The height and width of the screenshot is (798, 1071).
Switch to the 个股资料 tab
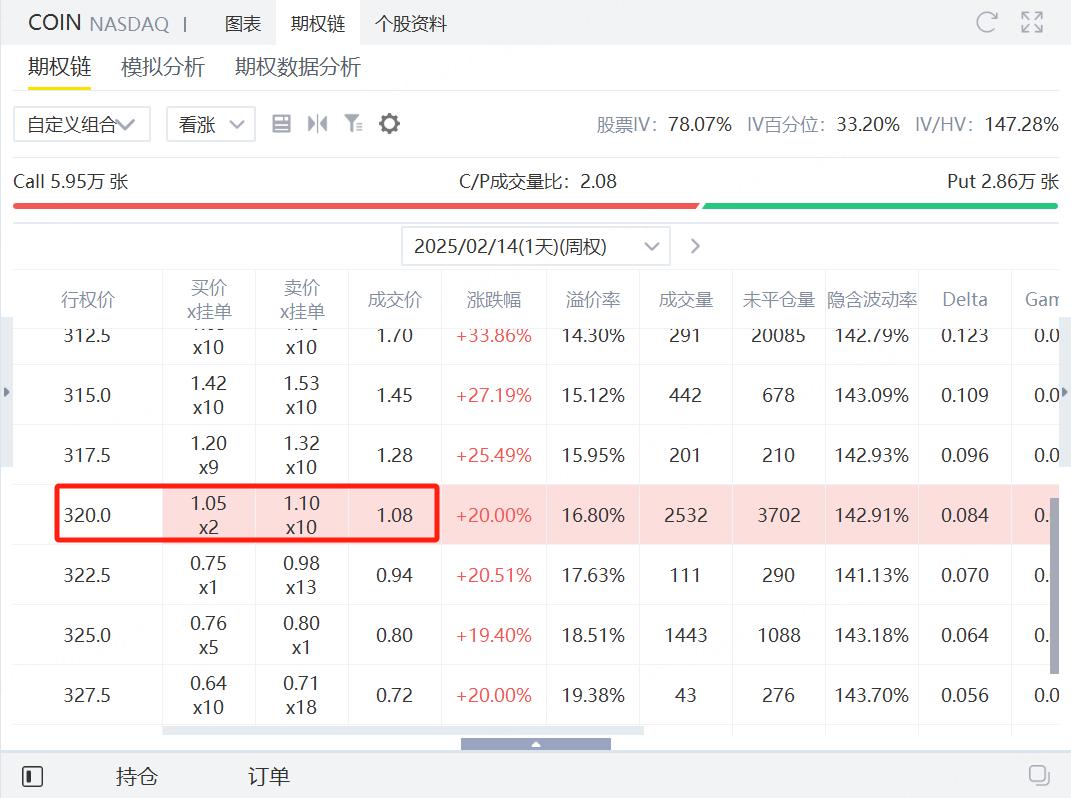coord(411,24)
